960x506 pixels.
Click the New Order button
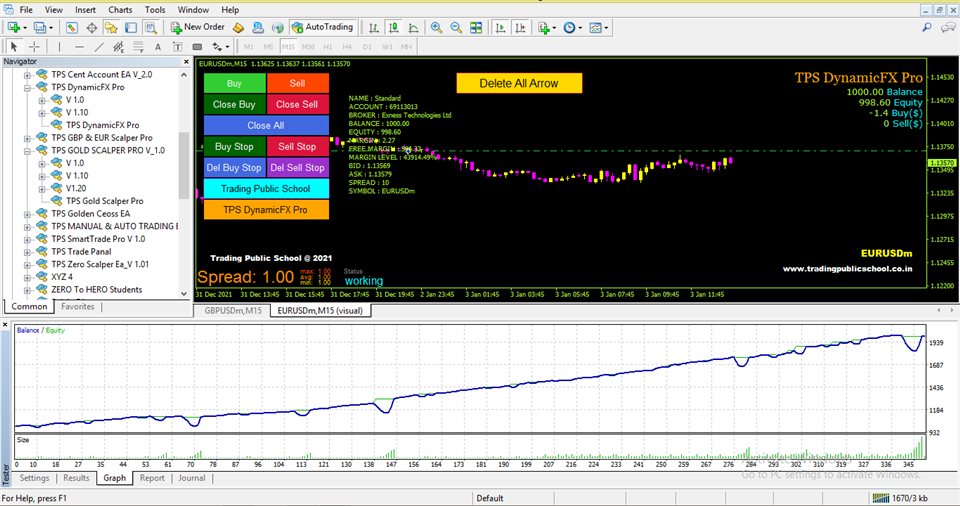coord(198,28)
